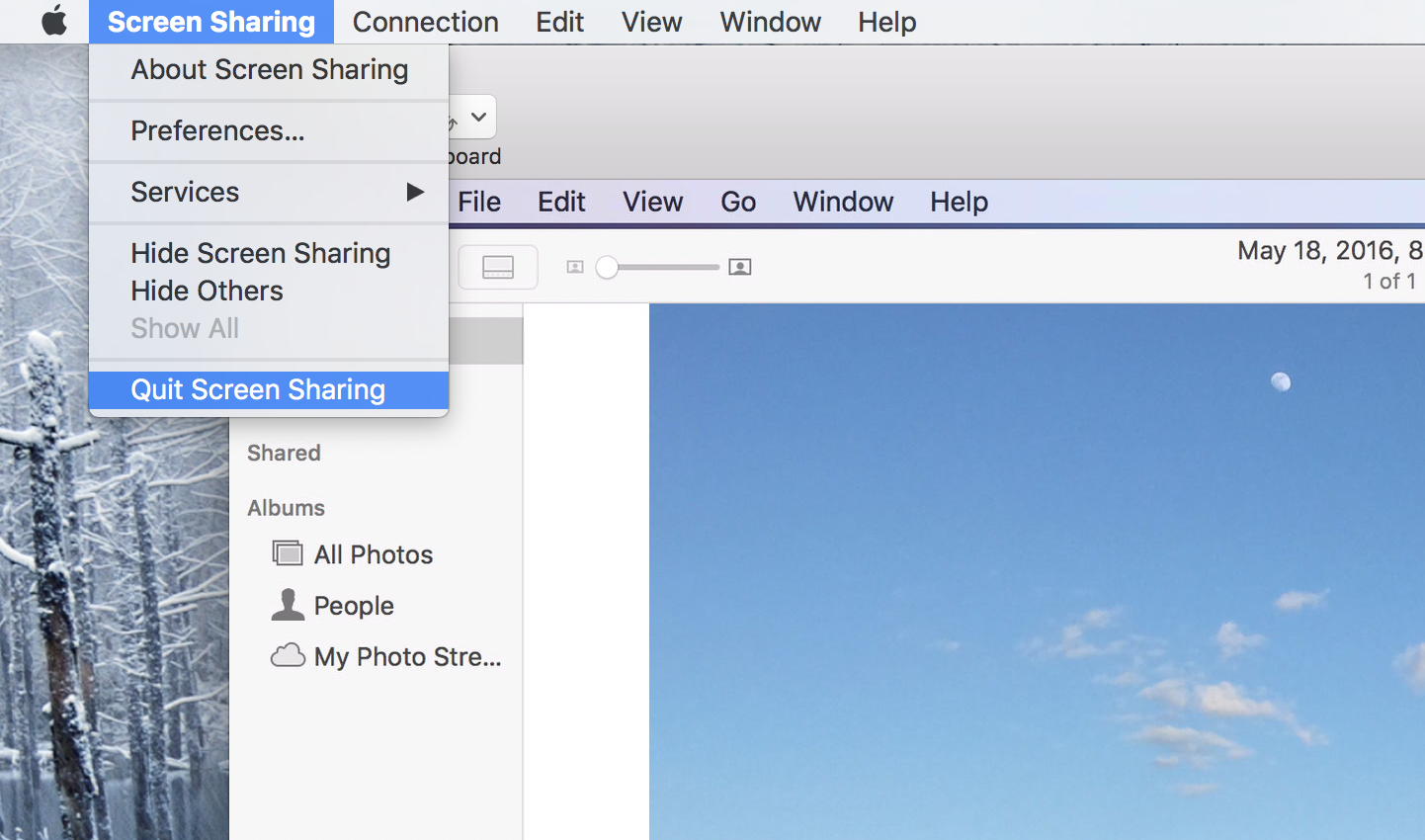This screenshot has height=840, width=1425.
Task: Click the All Photos stack icon
Action: (288, 553)
